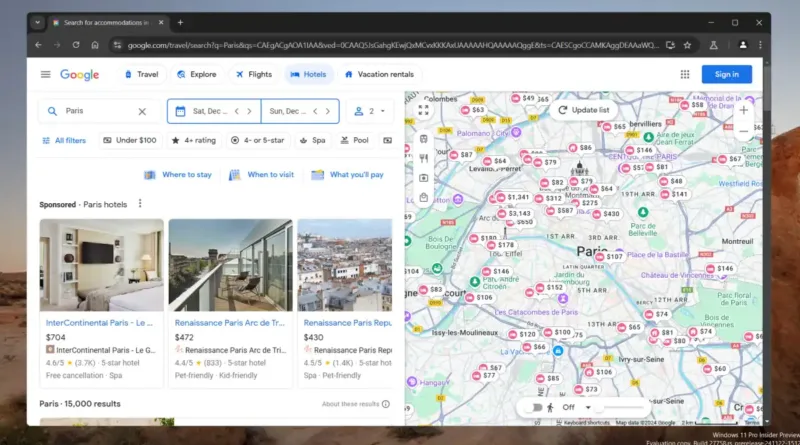Select the $3,143 hotel pin on map
The height and width of the screenshot is (445, 800).
pyautogui.click(x=515, y=213)
